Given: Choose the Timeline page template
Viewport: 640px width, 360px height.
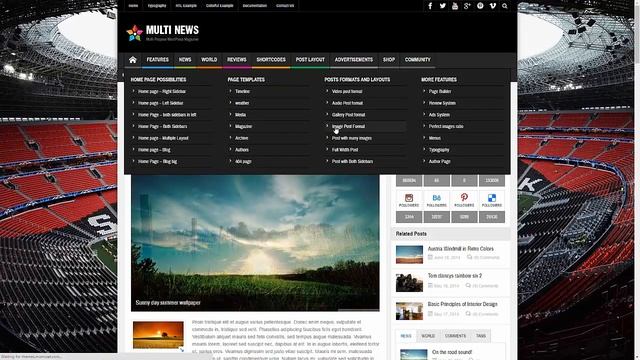Looking at the screenshot, I should (x=242, y=91).
